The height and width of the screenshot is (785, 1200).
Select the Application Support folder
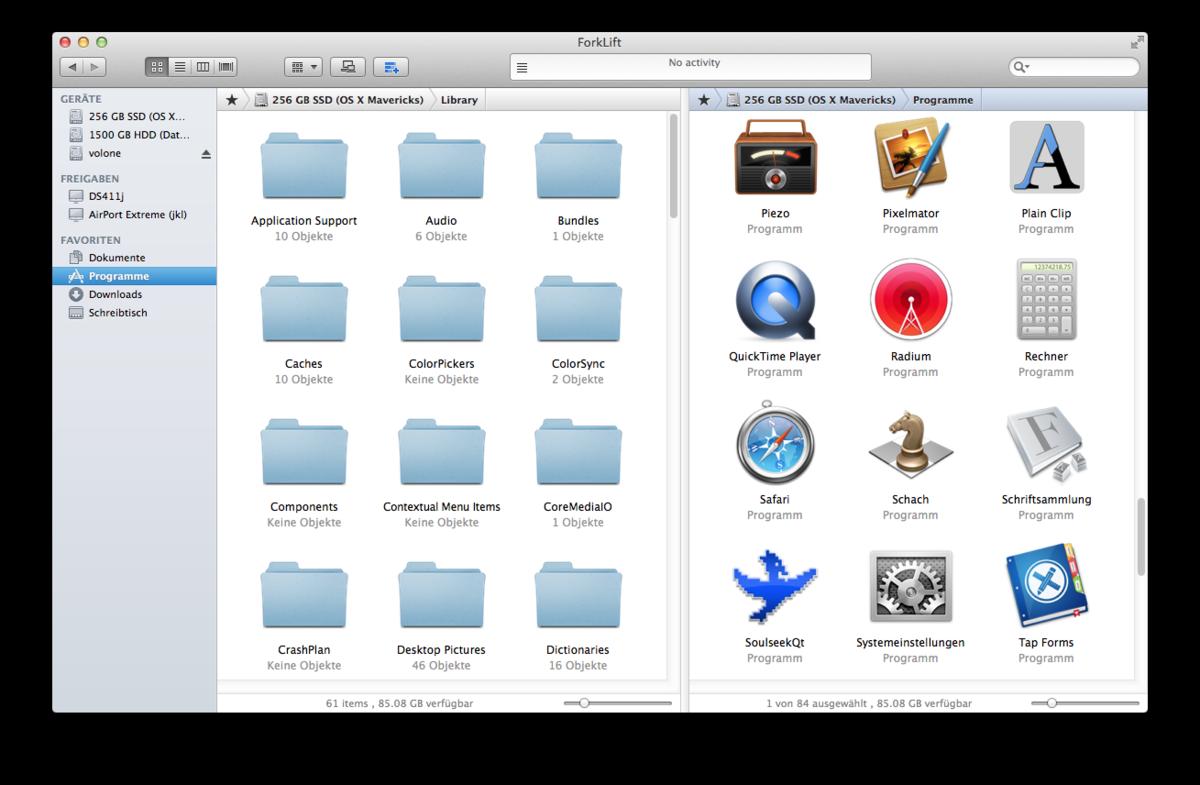304,165
